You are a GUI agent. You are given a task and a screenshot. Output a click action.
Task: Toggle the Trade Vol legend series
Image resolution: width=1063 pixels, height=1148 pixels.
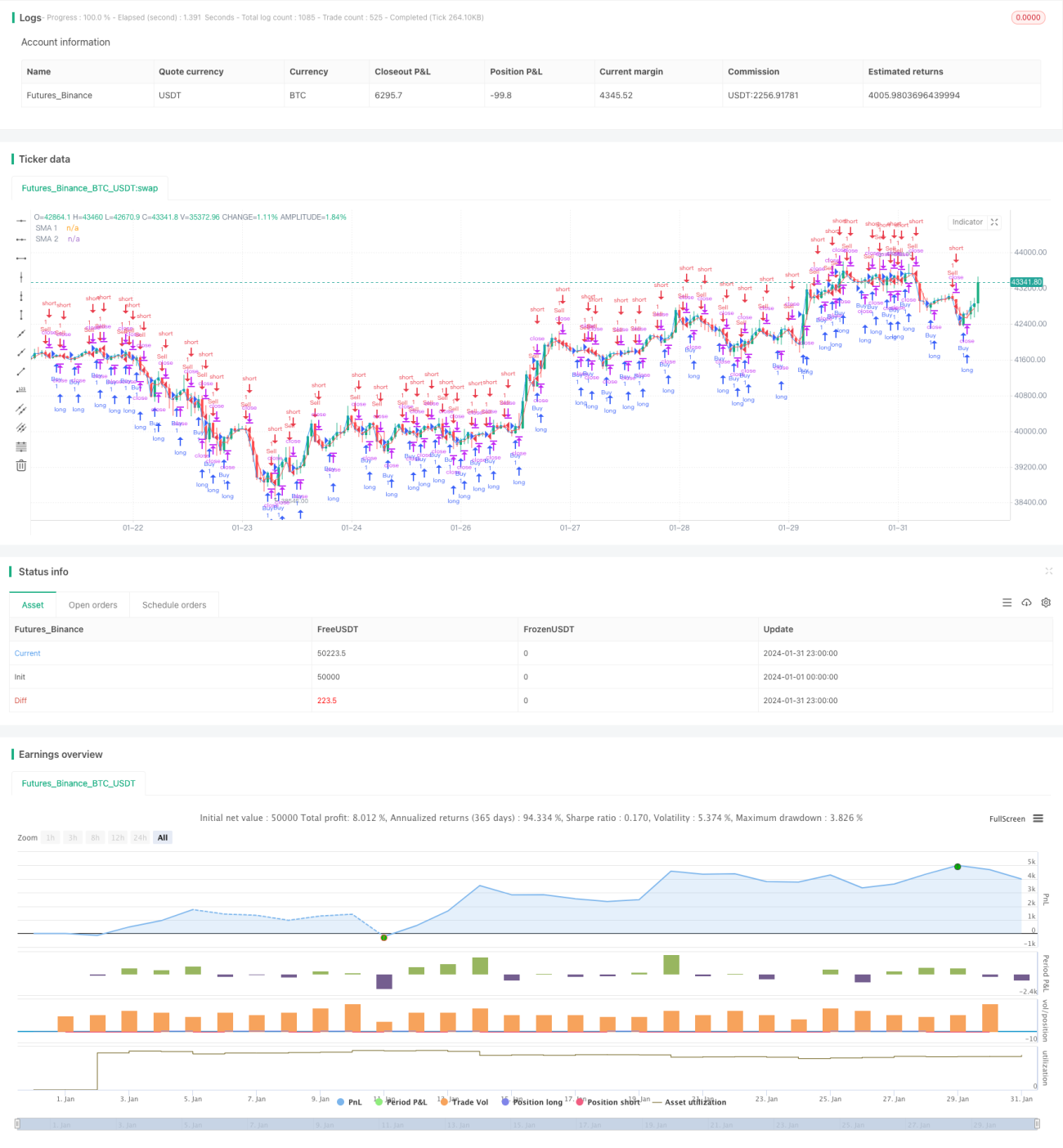464,1102
